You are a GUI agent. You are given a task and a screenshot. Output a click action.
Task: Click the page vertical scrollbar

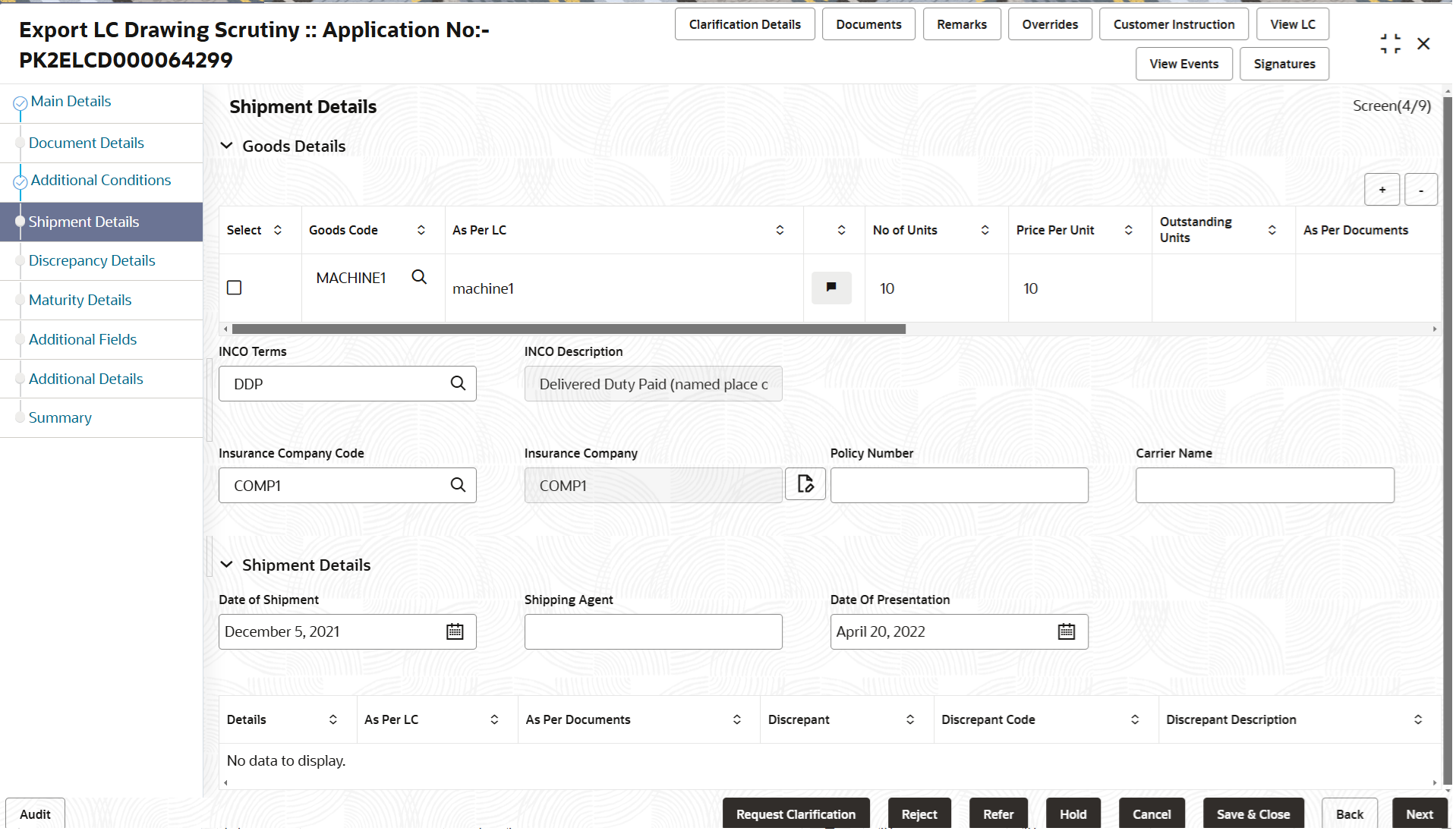[x=1447, y=440]
